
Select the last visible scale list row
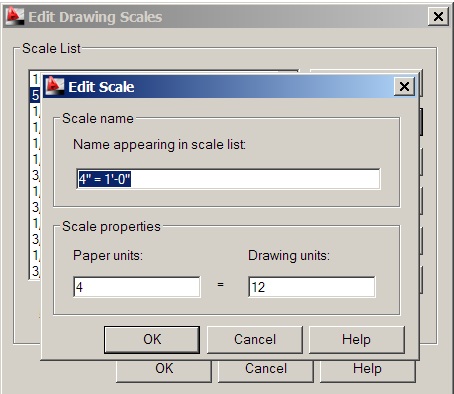tap(35, 271)
